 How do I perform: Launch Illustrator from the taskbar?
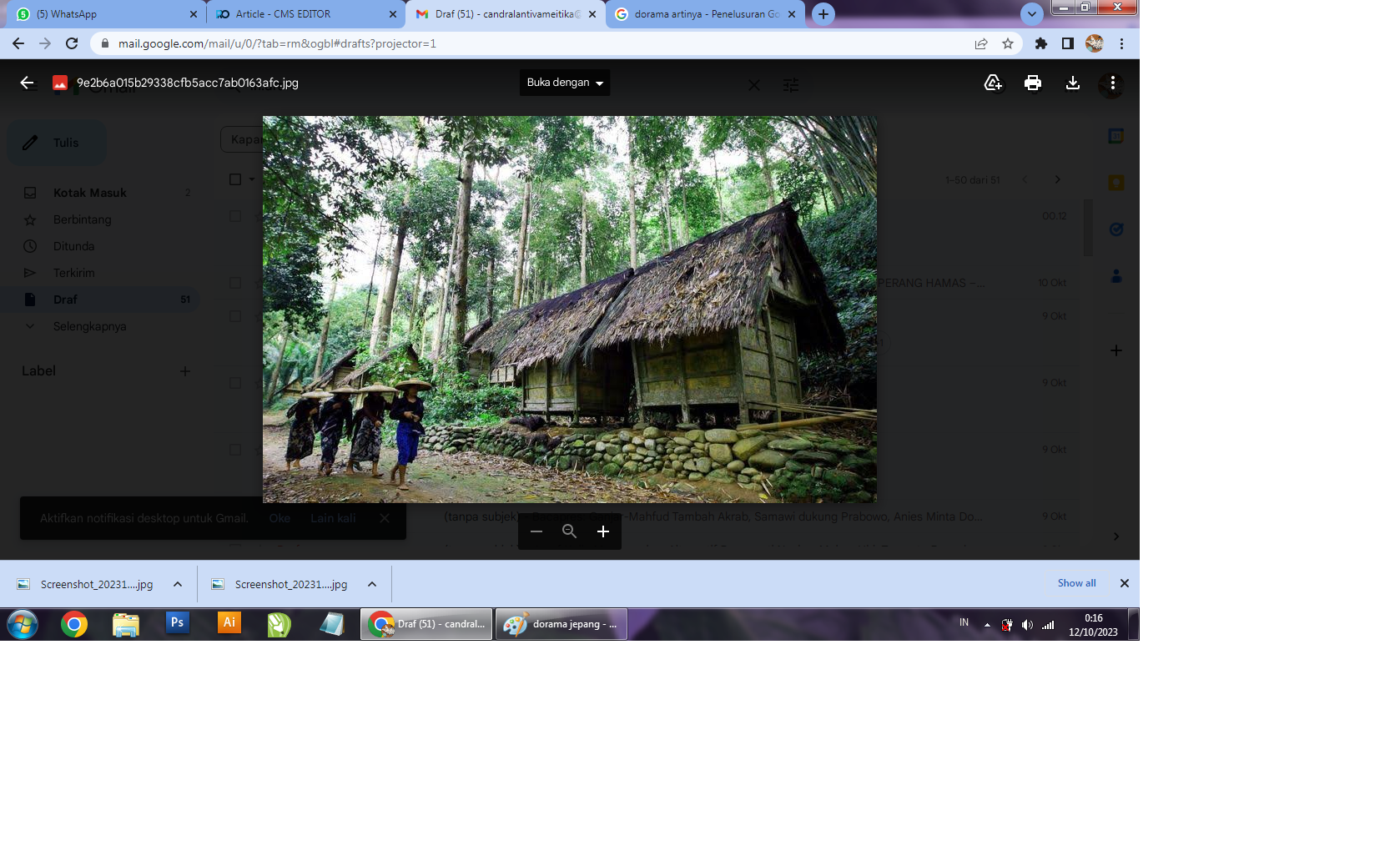[x=229, y=623]
